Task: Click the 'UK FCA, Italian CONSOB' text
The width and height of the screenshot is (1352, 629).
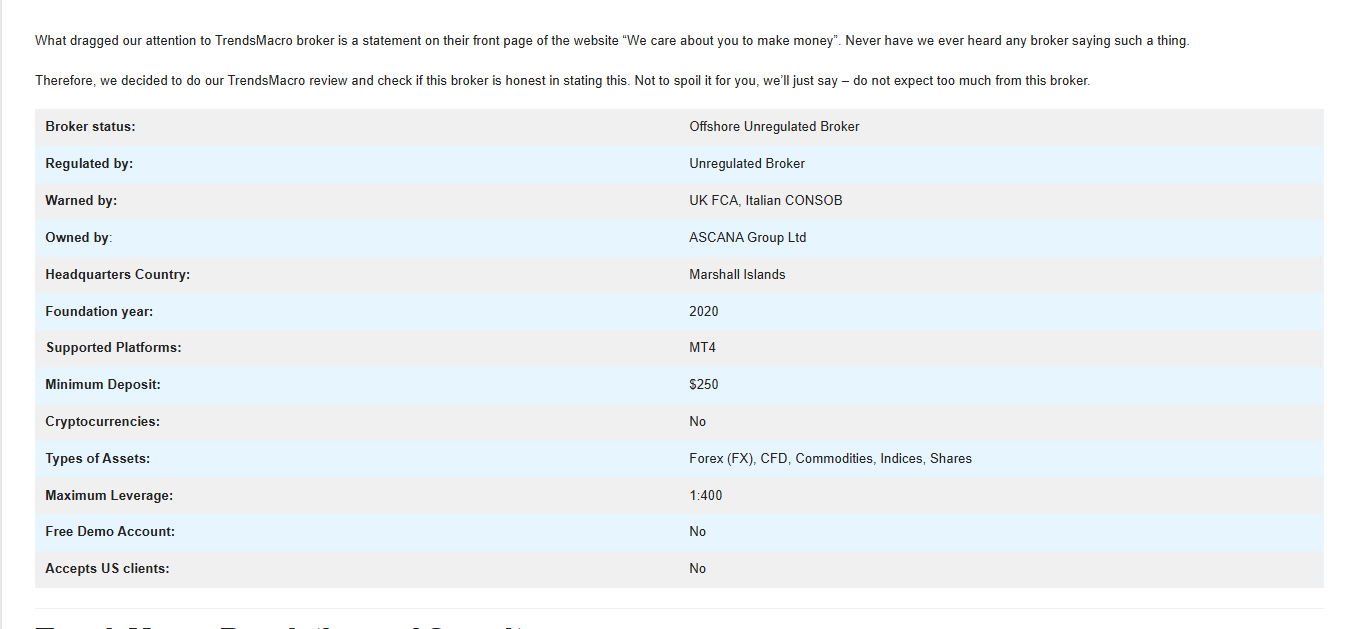Action: 765,201
